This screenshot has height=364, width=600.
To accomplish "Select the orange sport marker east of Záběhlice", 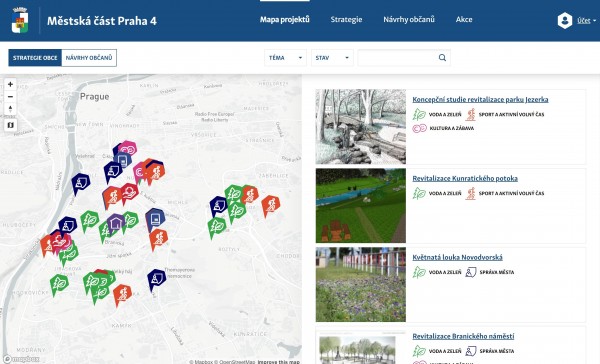I will click(x=271, y=206).
